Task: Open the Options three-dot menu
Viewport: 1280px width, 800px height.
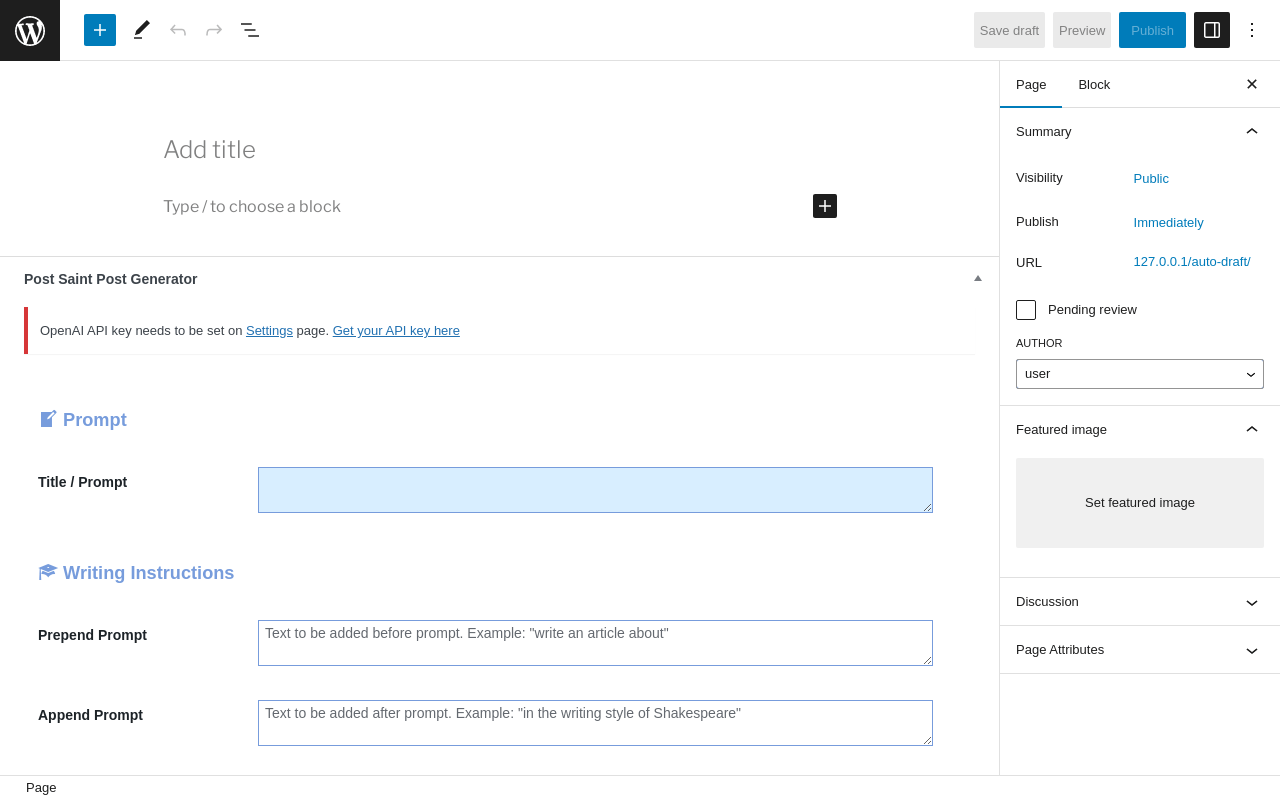Action: click(1252, 30)
